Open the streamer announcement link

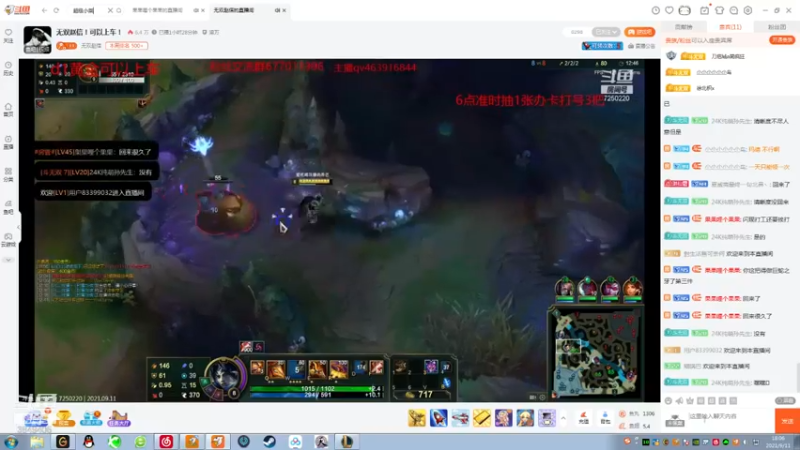click(x=641, y=46)
